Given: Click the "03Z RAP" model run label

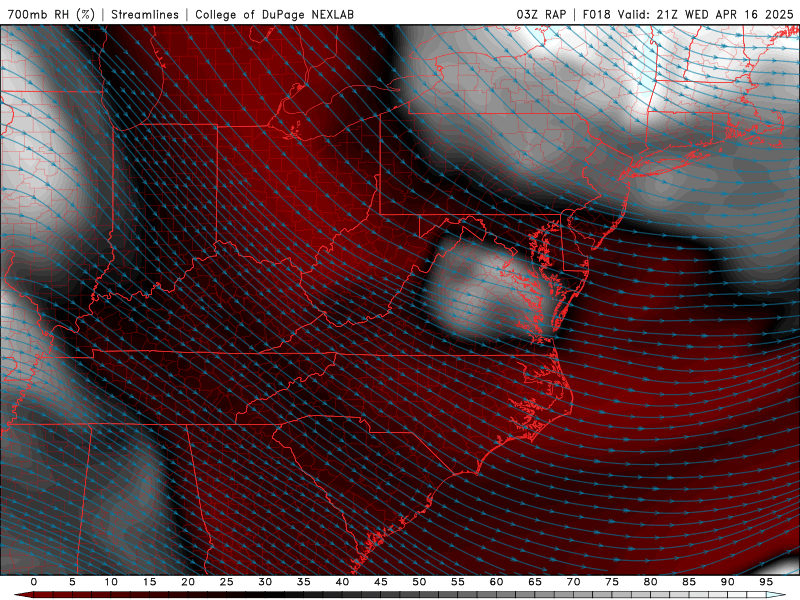Looking at the screenshot, I should [x=541, y=14].
